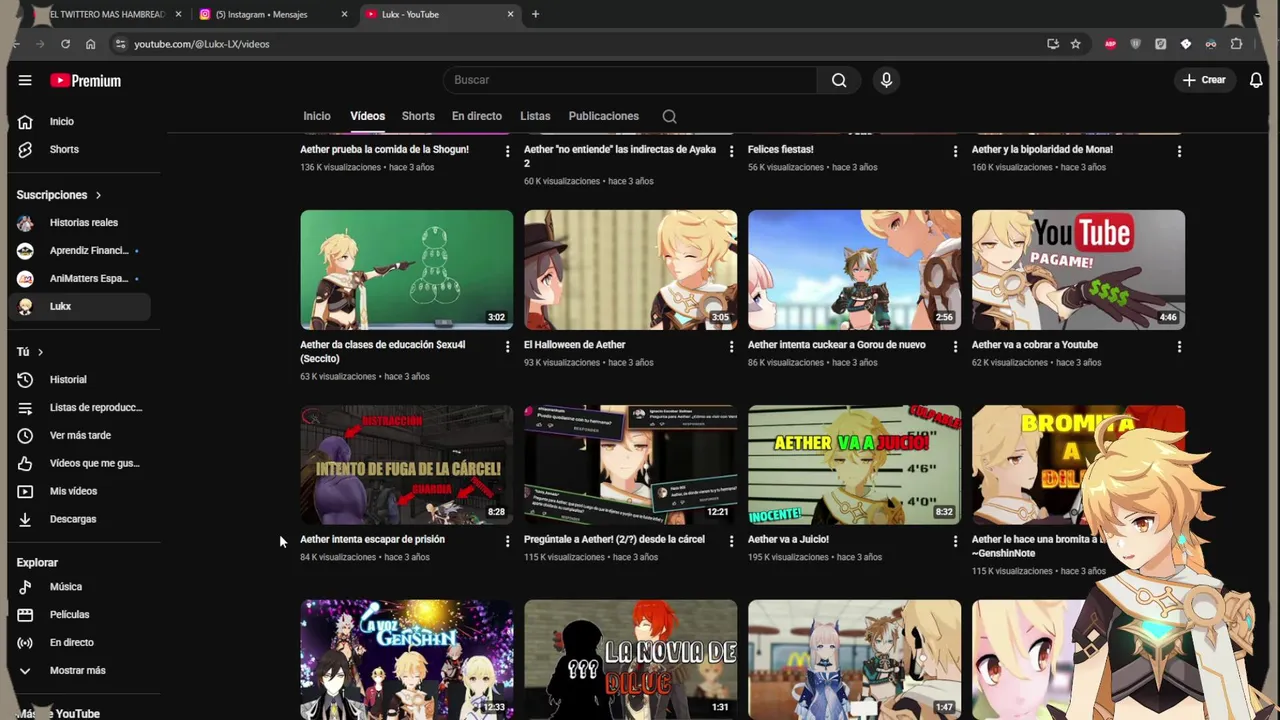1280x720 pixels.
Task: Switch to the Inicio channel tab
Action: pos(317,116)
